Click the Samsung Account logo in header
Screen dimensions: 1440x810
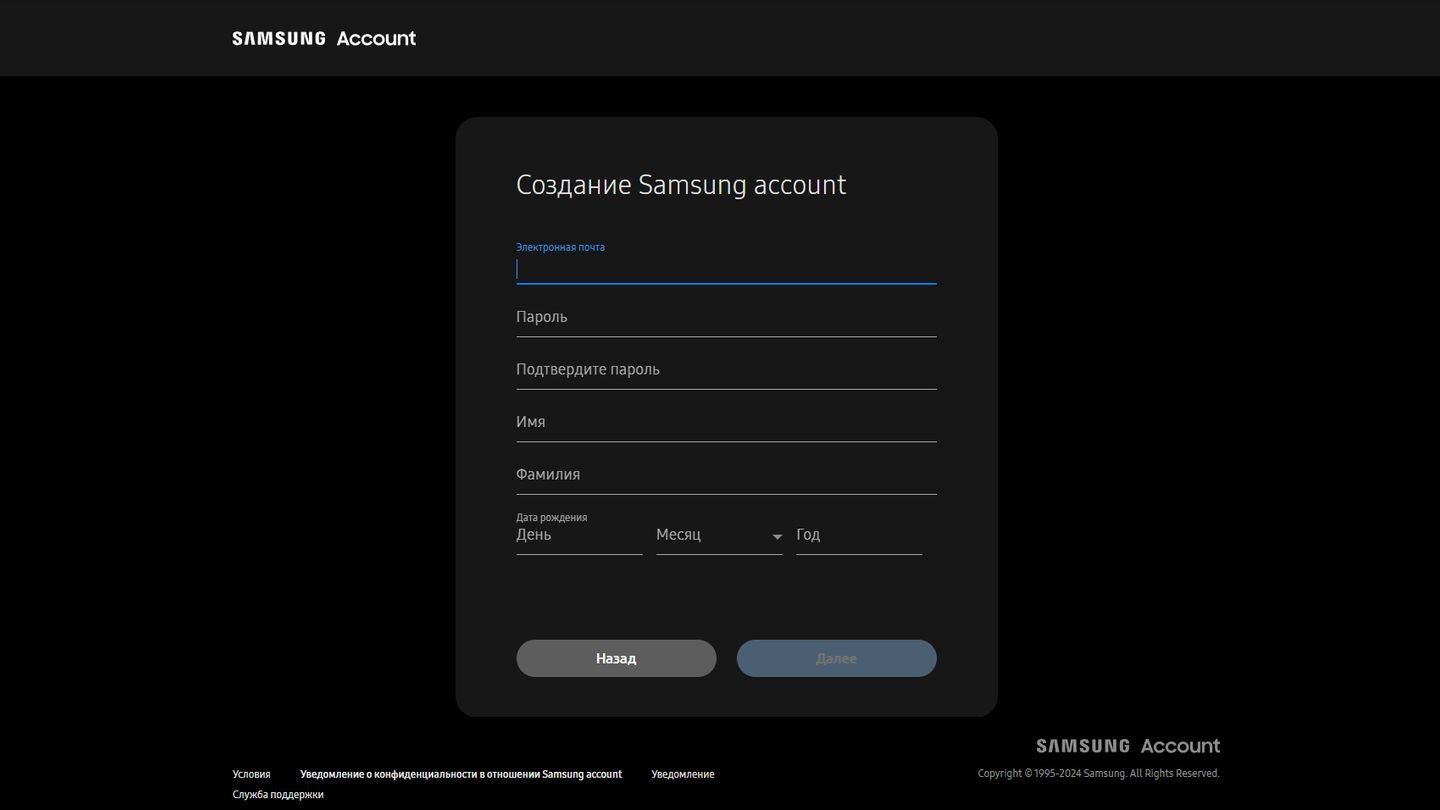pos(324,38)
